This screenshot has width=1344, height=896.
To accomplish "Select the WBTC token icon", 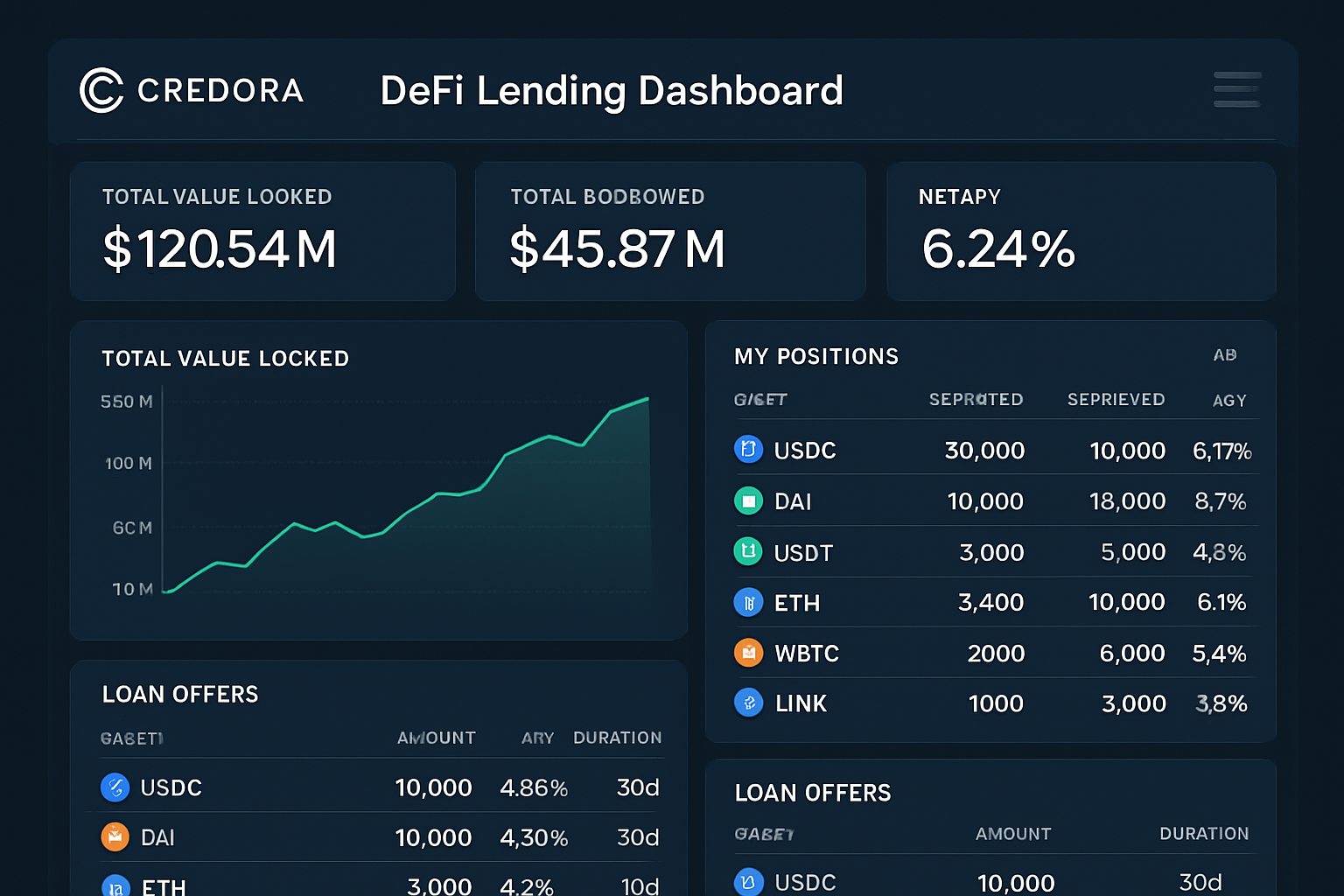I will pyautogui.click(x=748, y=653).
